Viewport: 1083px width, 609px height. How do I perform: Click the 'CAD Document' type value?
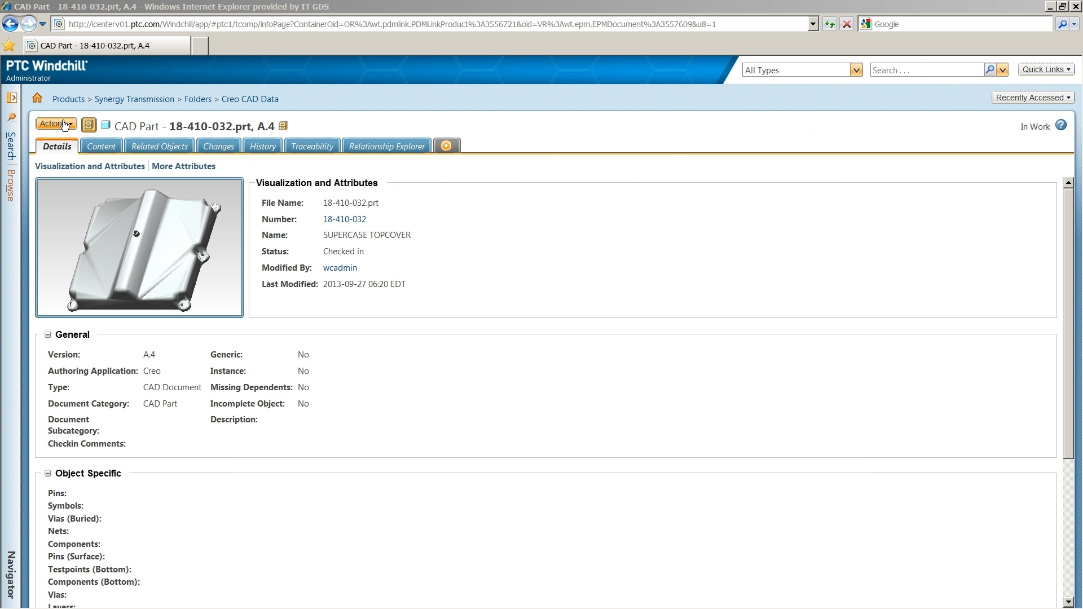coord(172,387)
